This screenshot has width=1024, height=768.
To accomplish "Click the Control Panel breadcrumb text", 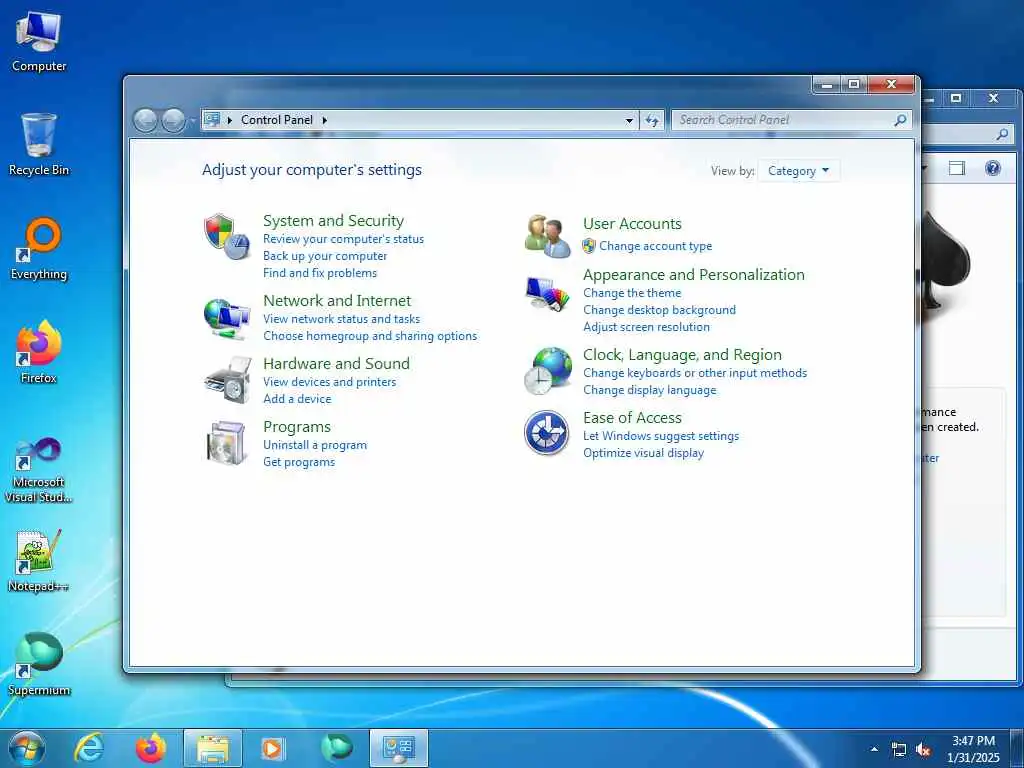I will tap(277, 120).
